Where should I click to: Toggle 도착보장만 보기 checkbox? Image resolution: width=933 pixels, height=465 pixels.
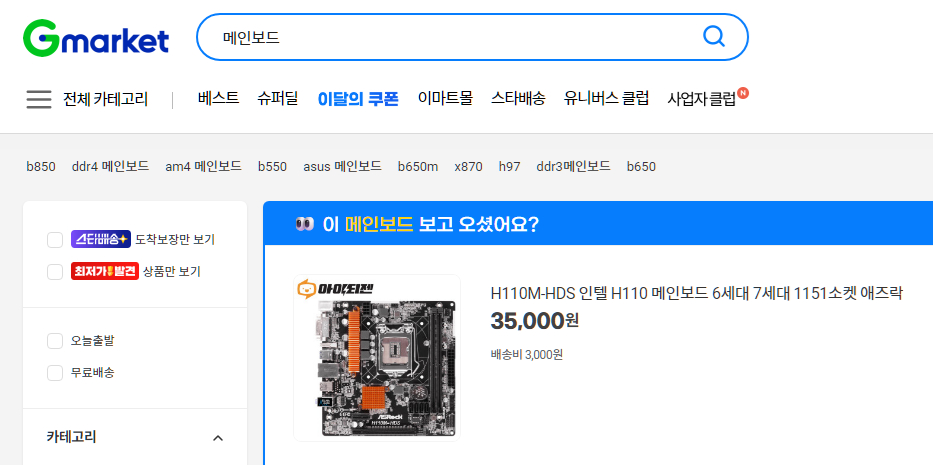tap(55, 240)
